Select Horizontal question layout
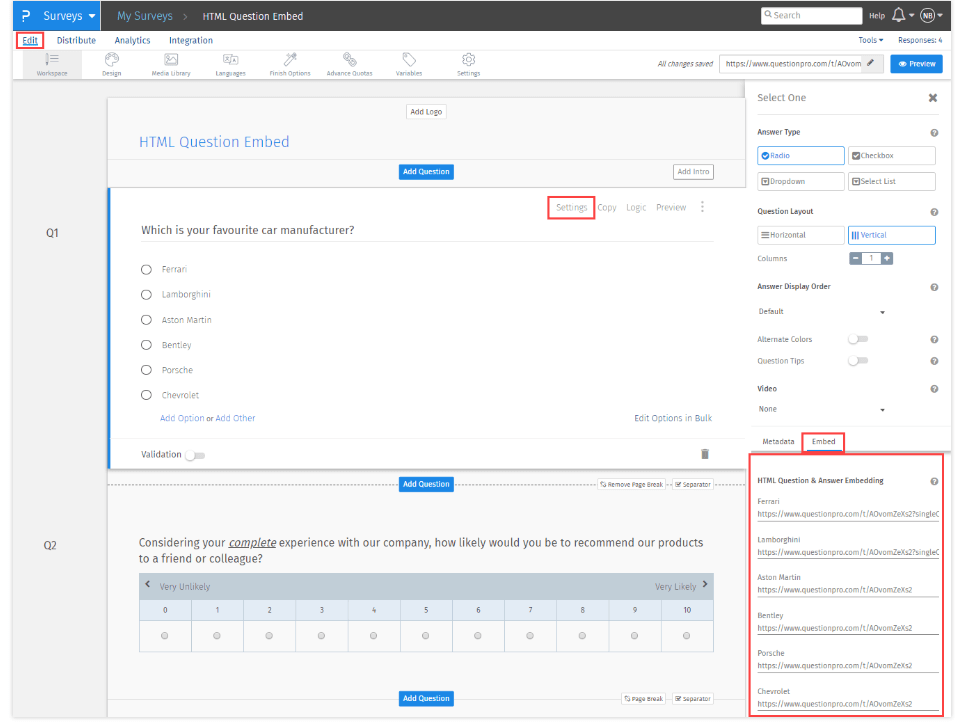 801,235
